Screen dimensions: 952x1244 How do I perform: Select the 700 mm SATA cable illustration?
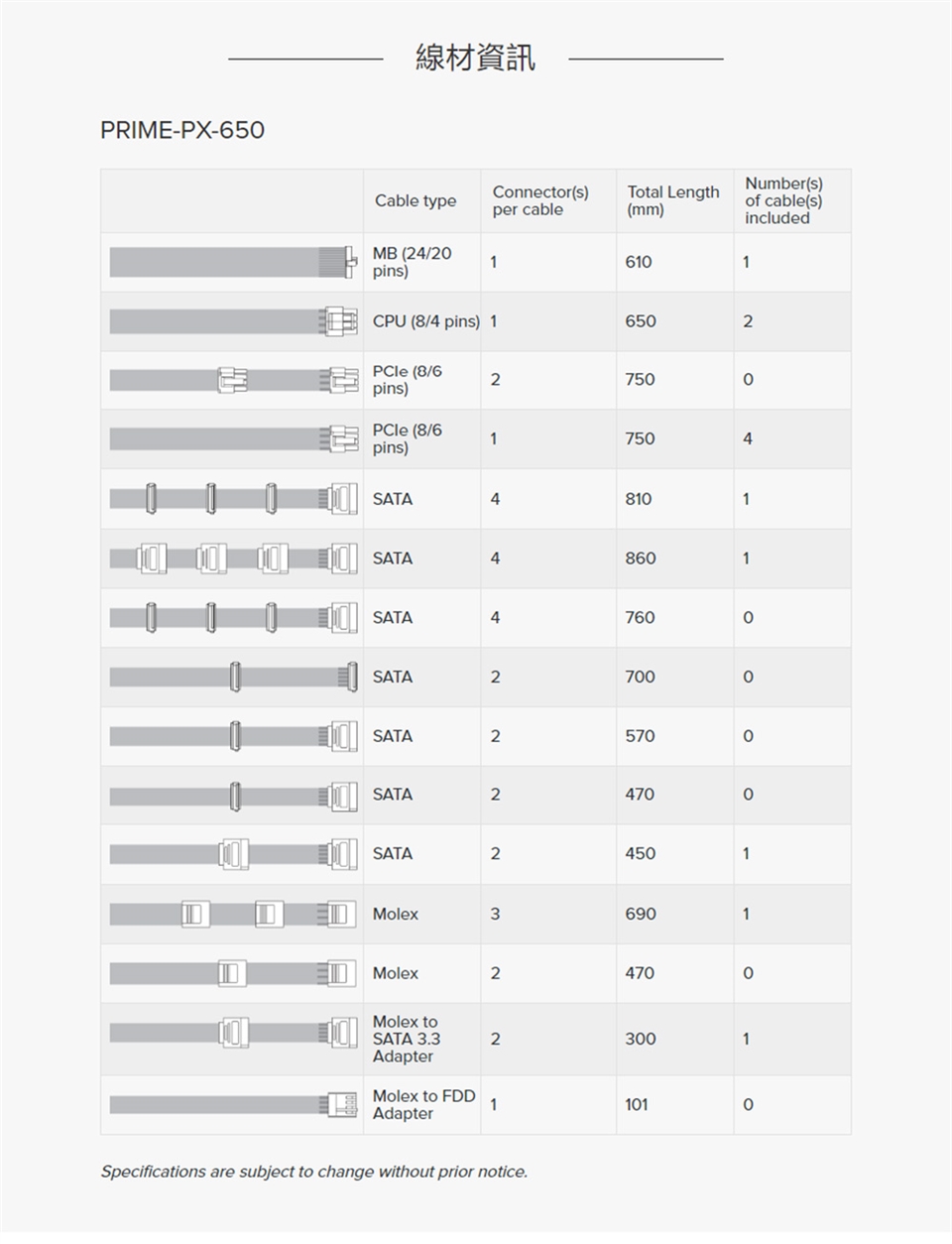tap(232, 677)
